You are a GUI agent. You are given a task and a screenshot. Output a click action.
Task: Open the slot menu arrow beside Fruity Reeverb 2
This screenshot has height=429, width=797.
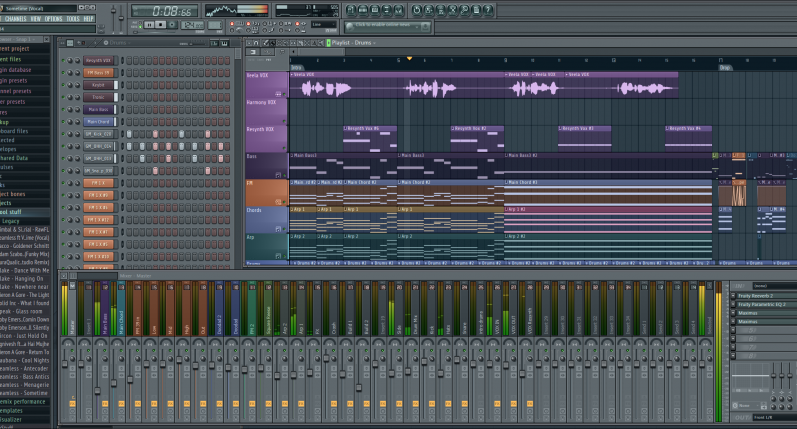[733, 296]
